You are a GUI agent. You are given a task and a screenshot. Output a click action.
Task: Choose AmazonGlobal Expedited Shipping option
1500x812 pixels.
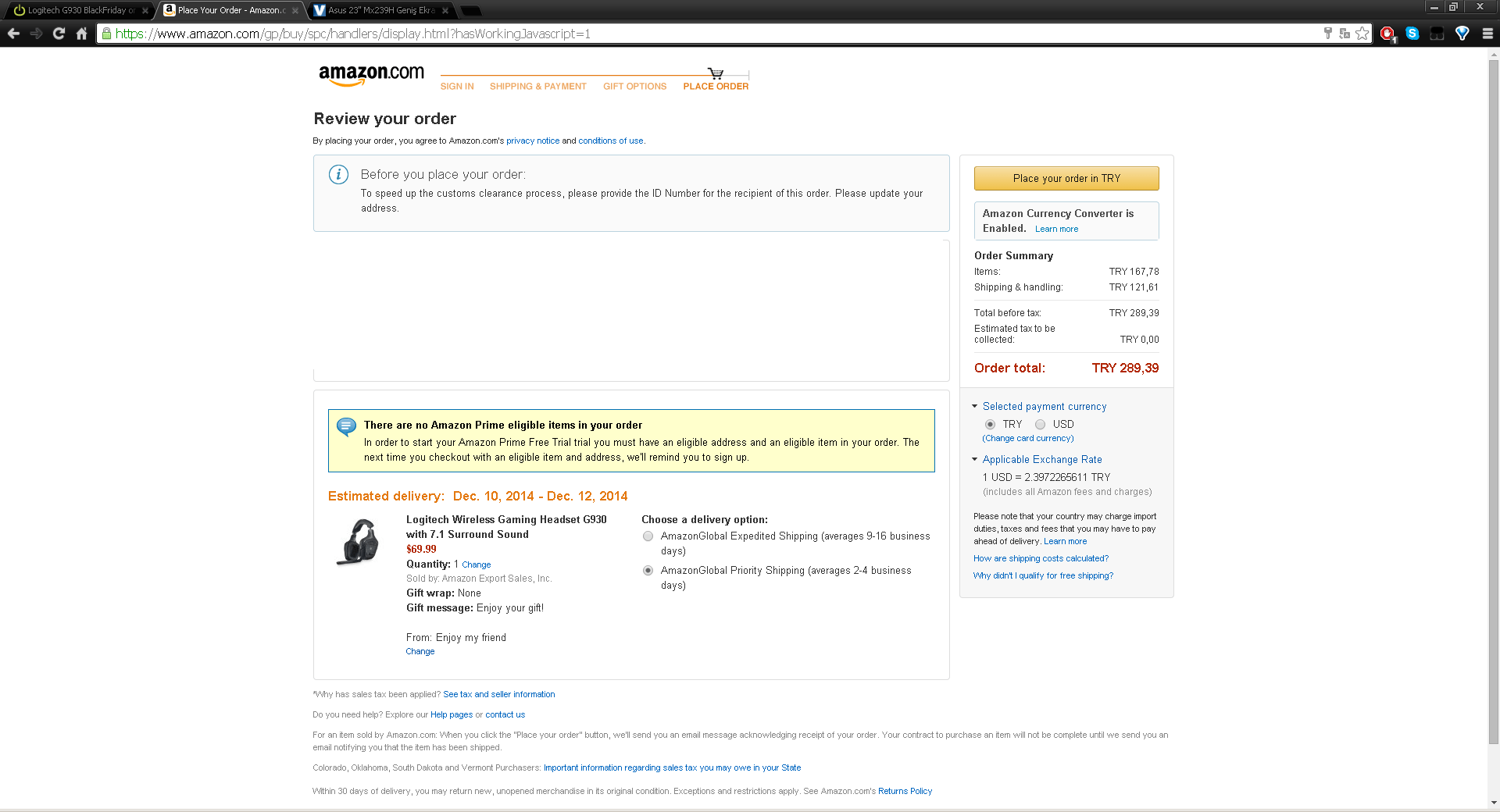coord(648,536)
